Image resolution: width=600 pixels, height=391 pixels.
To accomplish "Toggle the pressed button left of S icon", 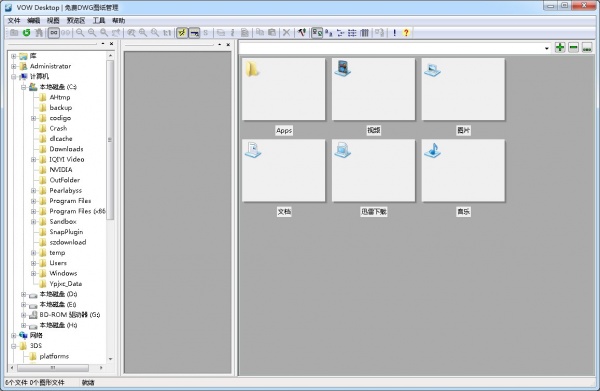I will click(x=194, y=33).
